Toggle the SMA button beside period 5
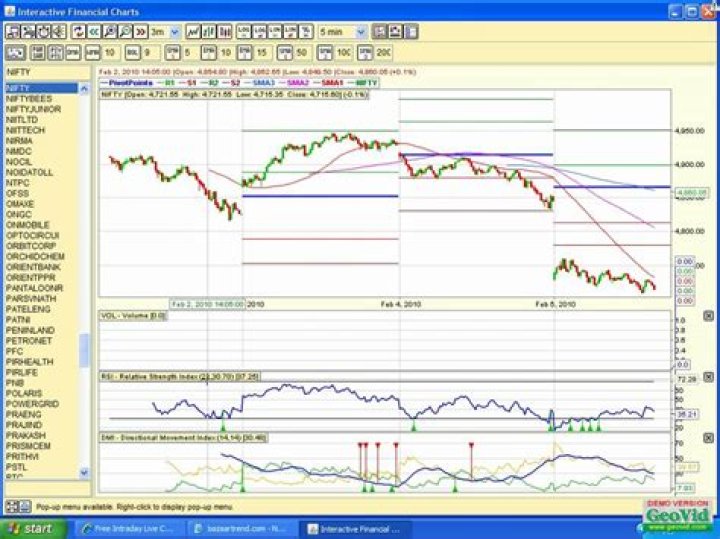 (173, 53)
